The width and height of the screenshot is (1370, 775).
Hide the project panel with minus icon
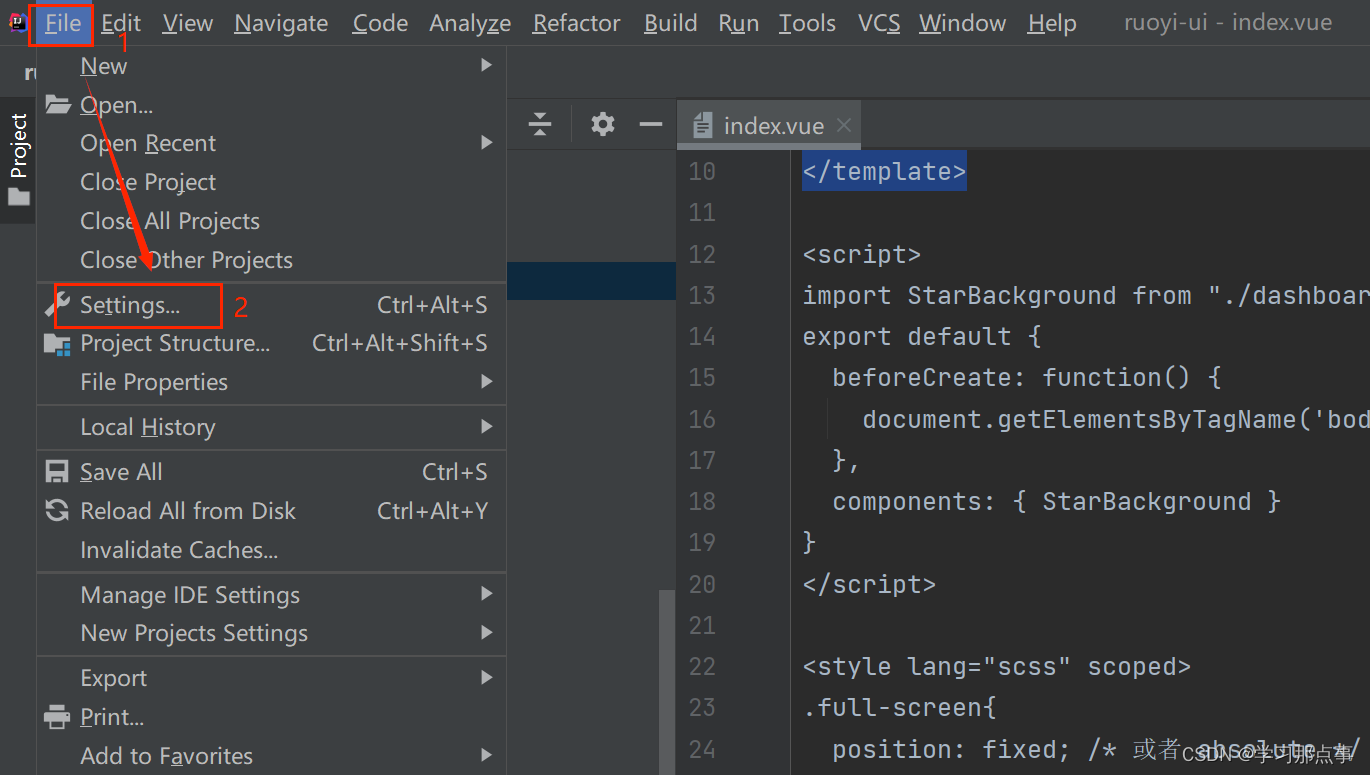(x=651, y=124)
